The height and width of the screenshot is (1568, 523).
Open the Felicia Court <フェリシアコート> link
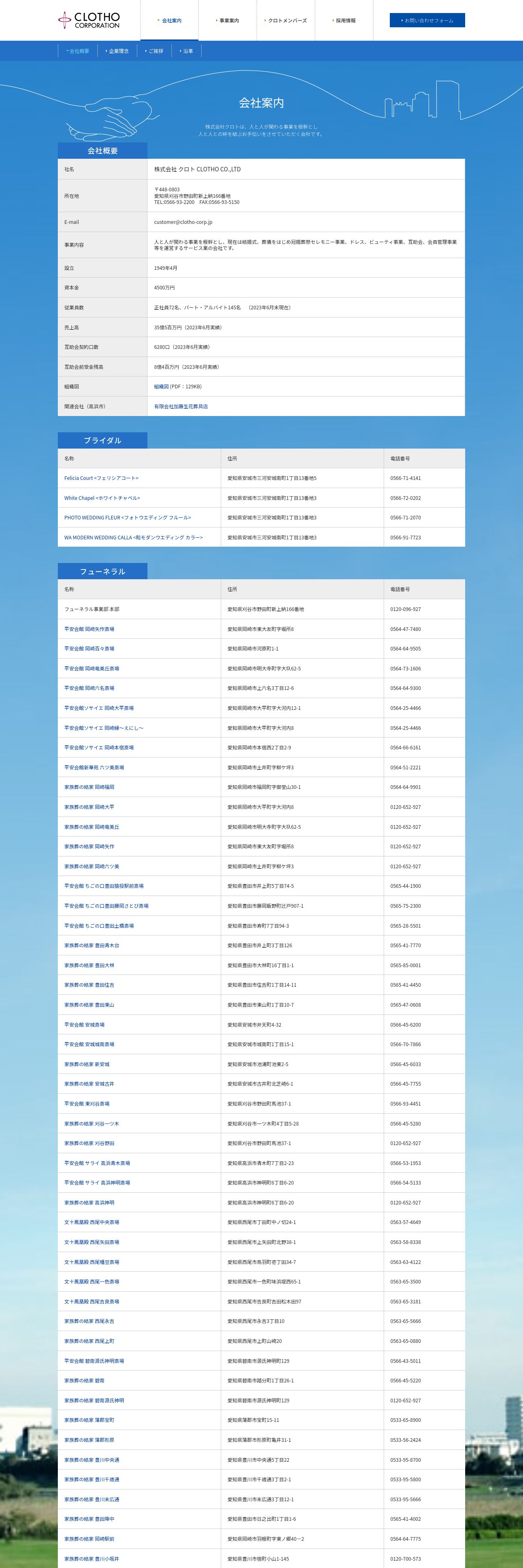(102, 478)
